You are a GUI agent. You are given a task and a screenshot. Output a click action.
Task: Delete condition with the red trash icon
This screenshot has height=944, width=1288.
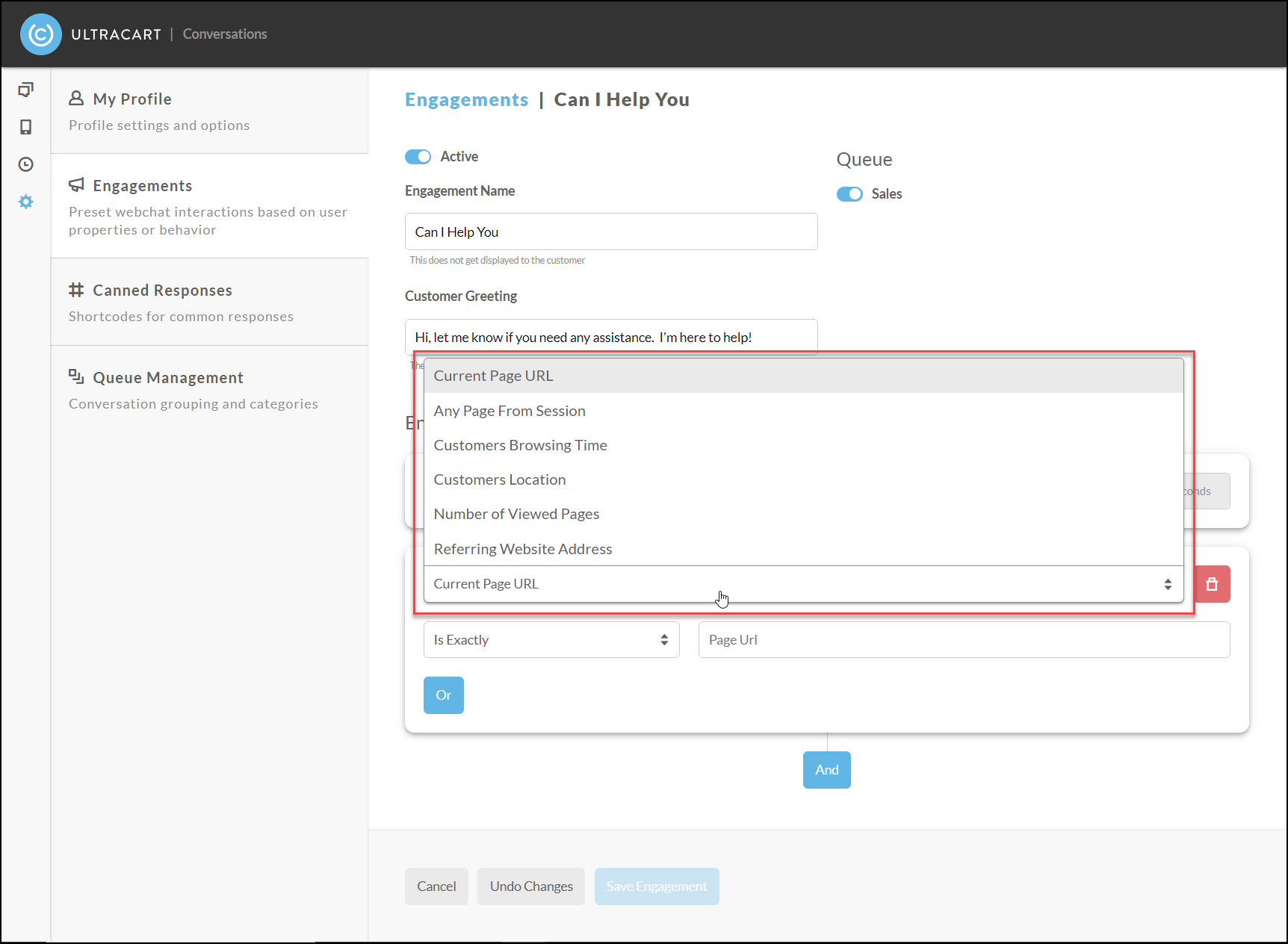1212,584
